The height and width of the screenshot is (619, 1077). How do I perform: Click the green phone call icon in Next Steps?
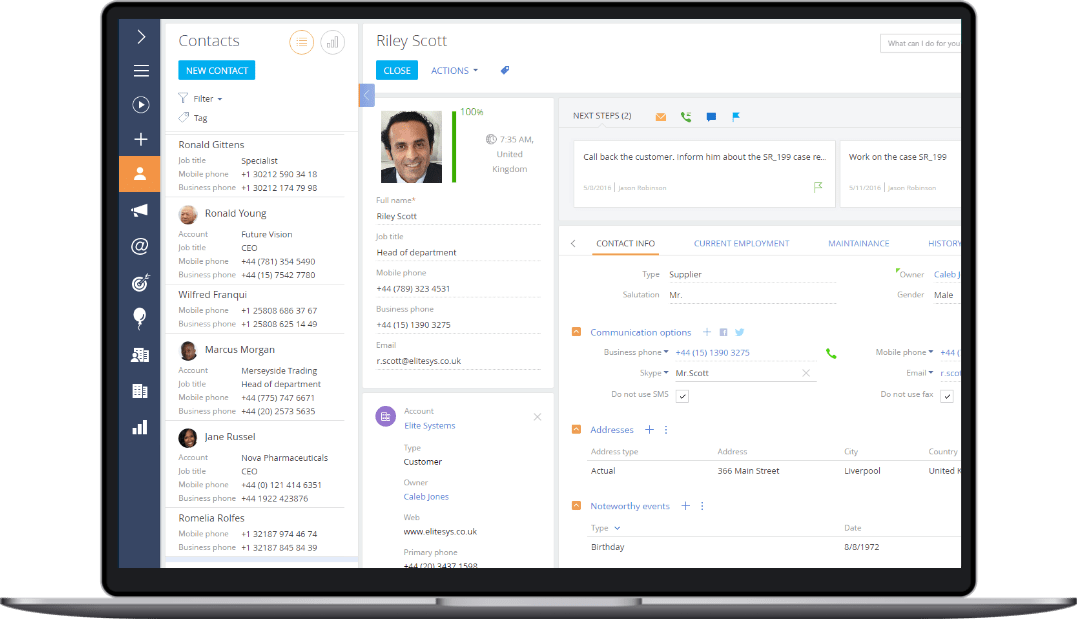686,117
